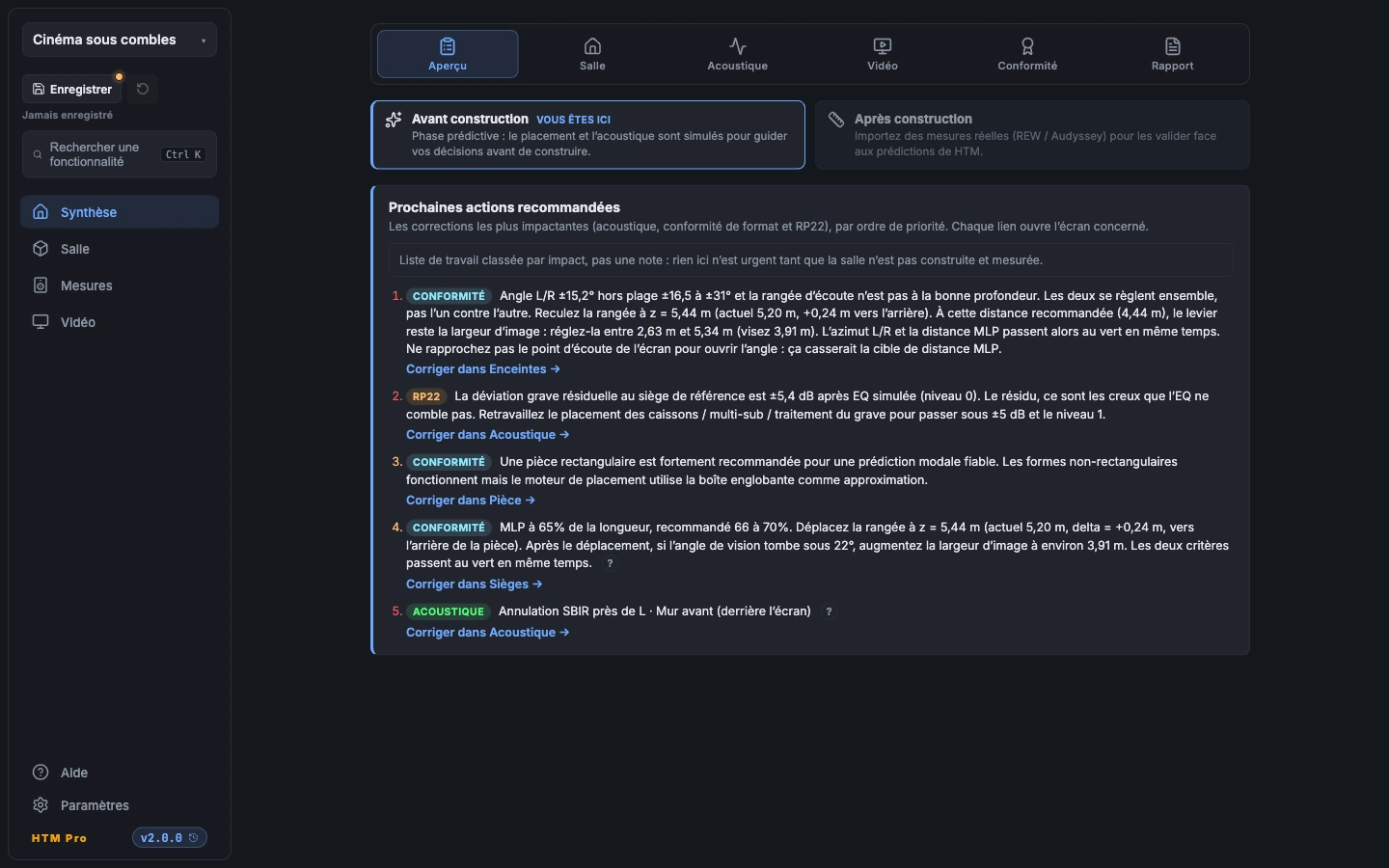The image size is (1389, 868).
Task: Follow the Corriger dans Enceintes link
Action: point(483,369)
